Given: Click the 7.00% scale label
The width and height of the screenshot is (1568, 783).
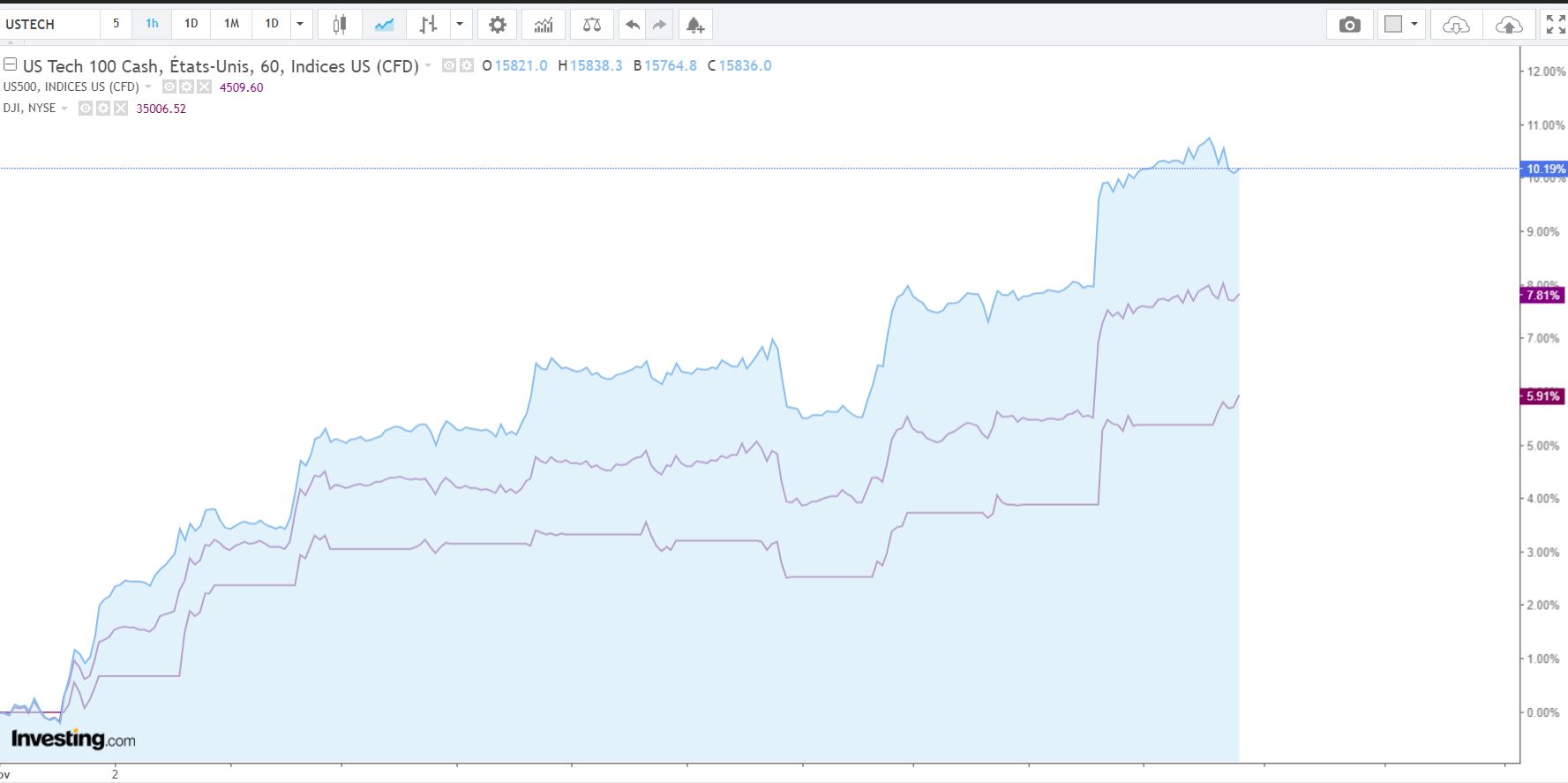Looking at the screenshot, I should (x=1543, y=339).
